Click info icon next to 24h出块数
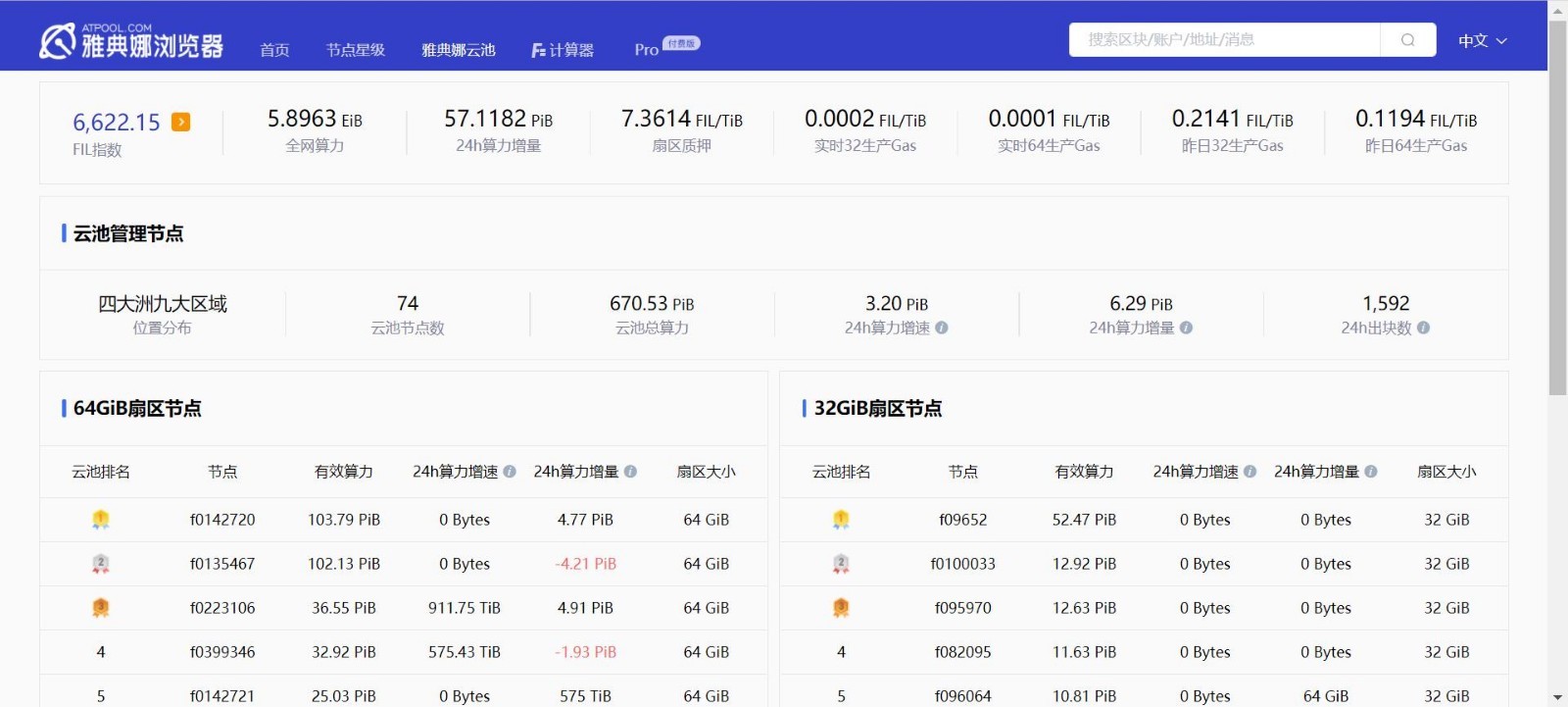The width and height of the screenshot is (1568, 707). pos(1423,328)
